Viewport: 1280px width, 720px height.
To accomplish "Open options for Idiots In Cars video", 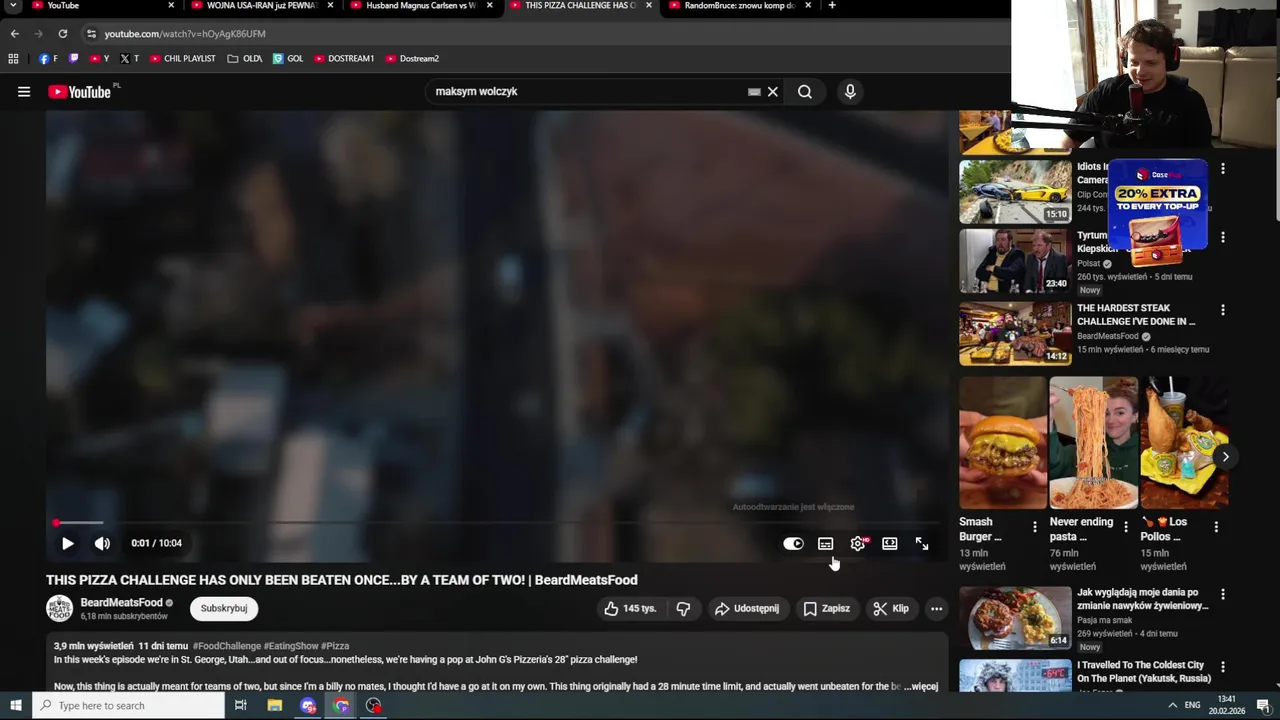I will (x=1222, y=169).
